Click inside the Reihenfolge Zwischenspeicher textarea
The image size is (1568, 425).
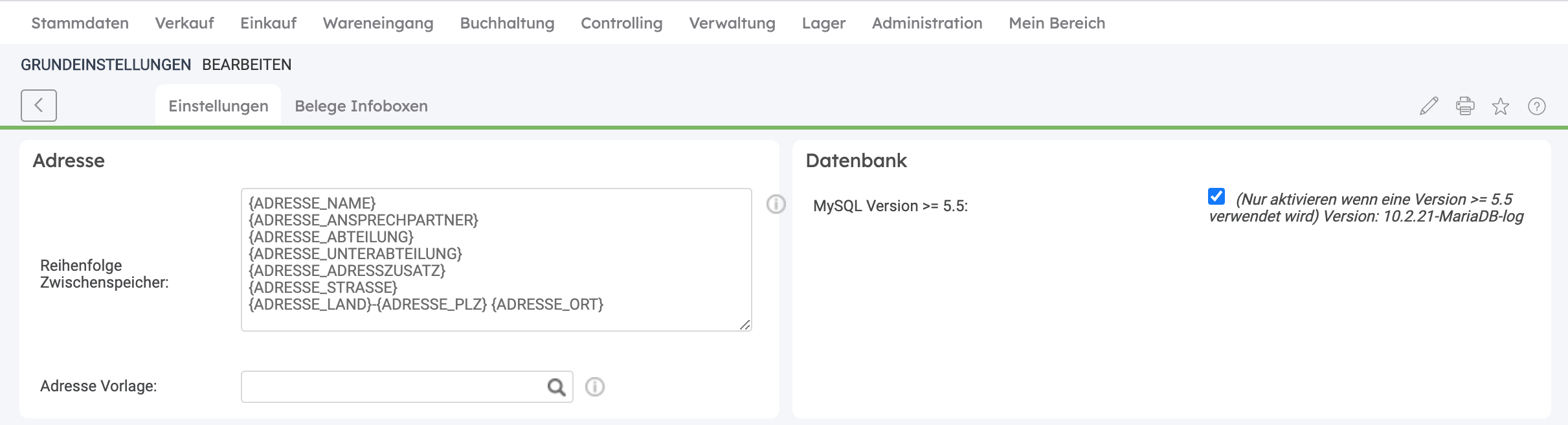tap(496, 259)
